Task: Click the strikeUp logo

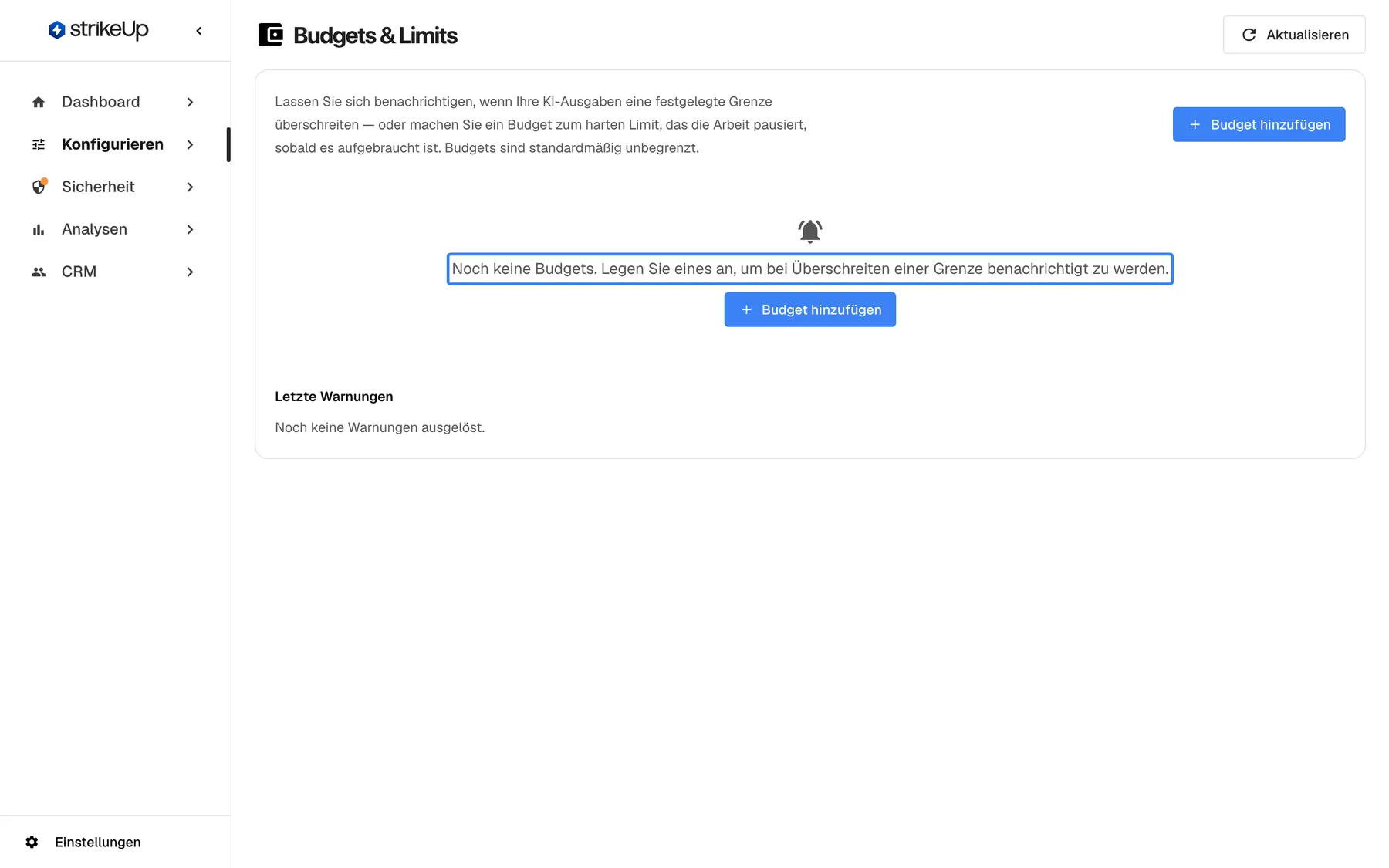Action: (98, 30)
